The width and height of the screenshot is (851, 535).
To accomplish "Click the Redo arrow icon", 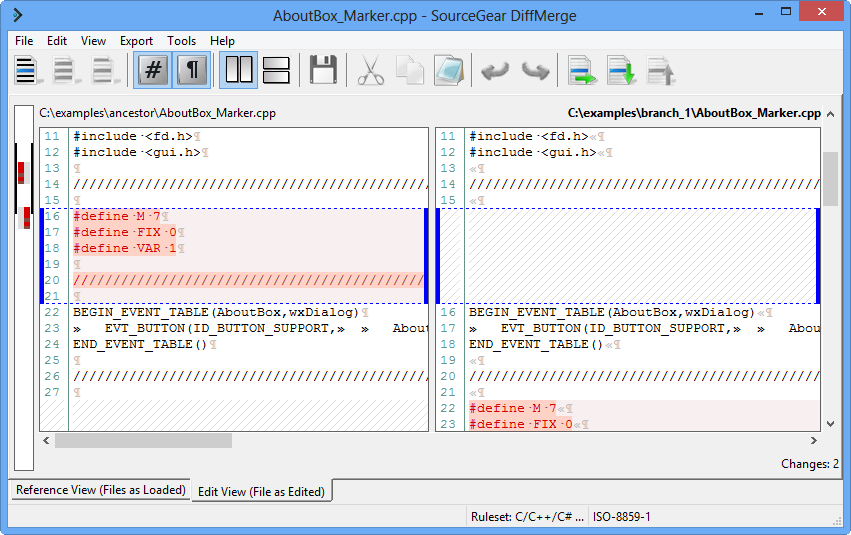I will coord(535,71).
